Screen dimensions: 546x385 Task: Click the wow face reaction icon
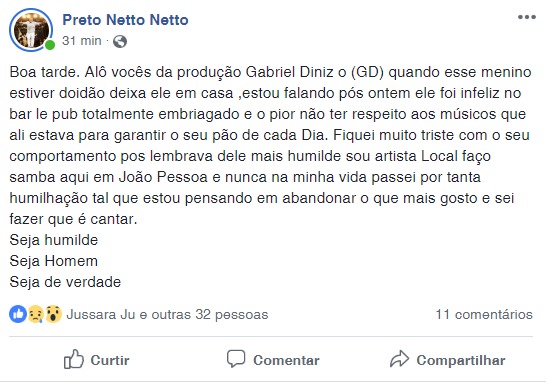(53, 314)
